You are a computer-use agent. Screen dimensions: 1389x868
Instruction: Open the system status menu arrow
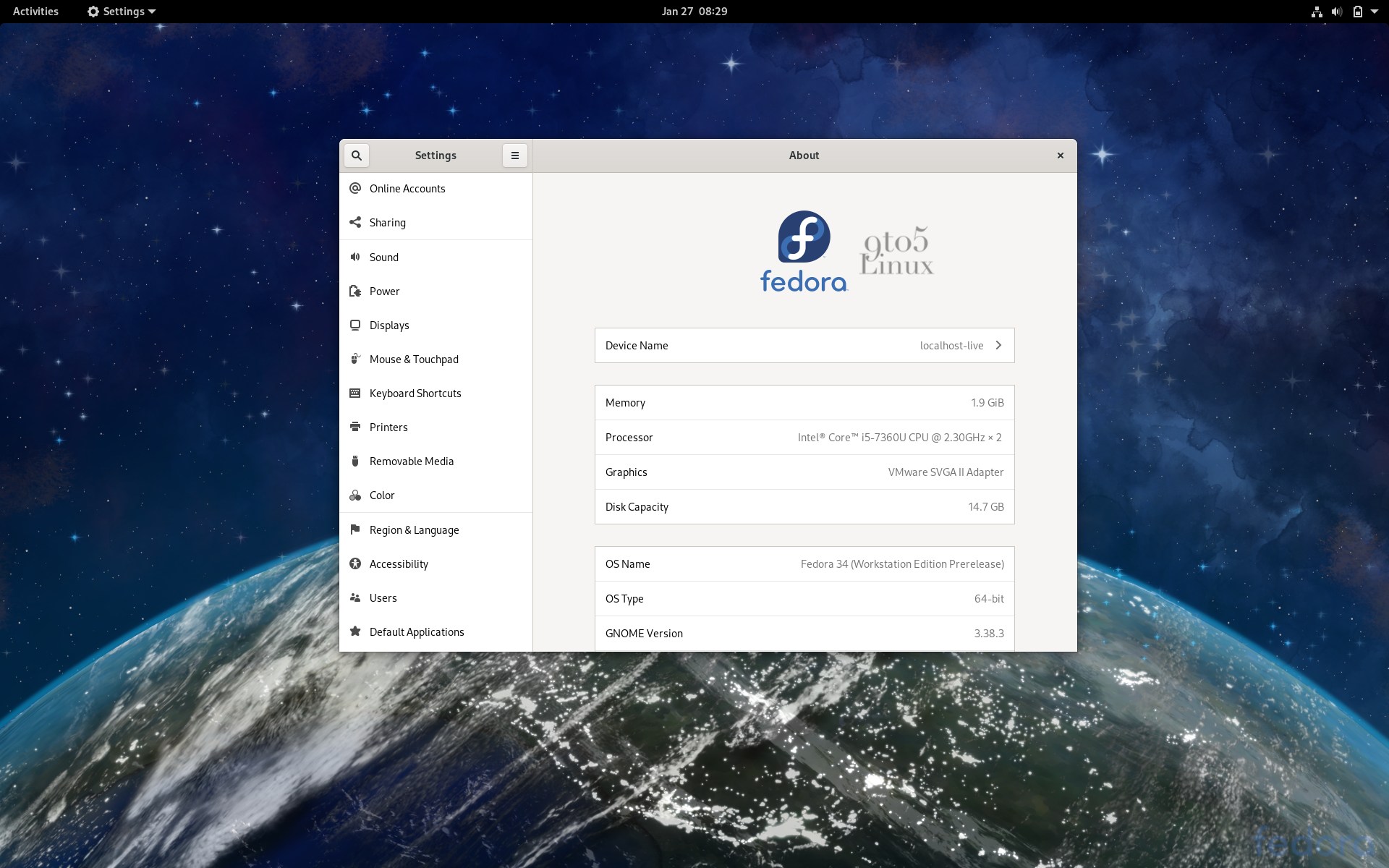1374,12
